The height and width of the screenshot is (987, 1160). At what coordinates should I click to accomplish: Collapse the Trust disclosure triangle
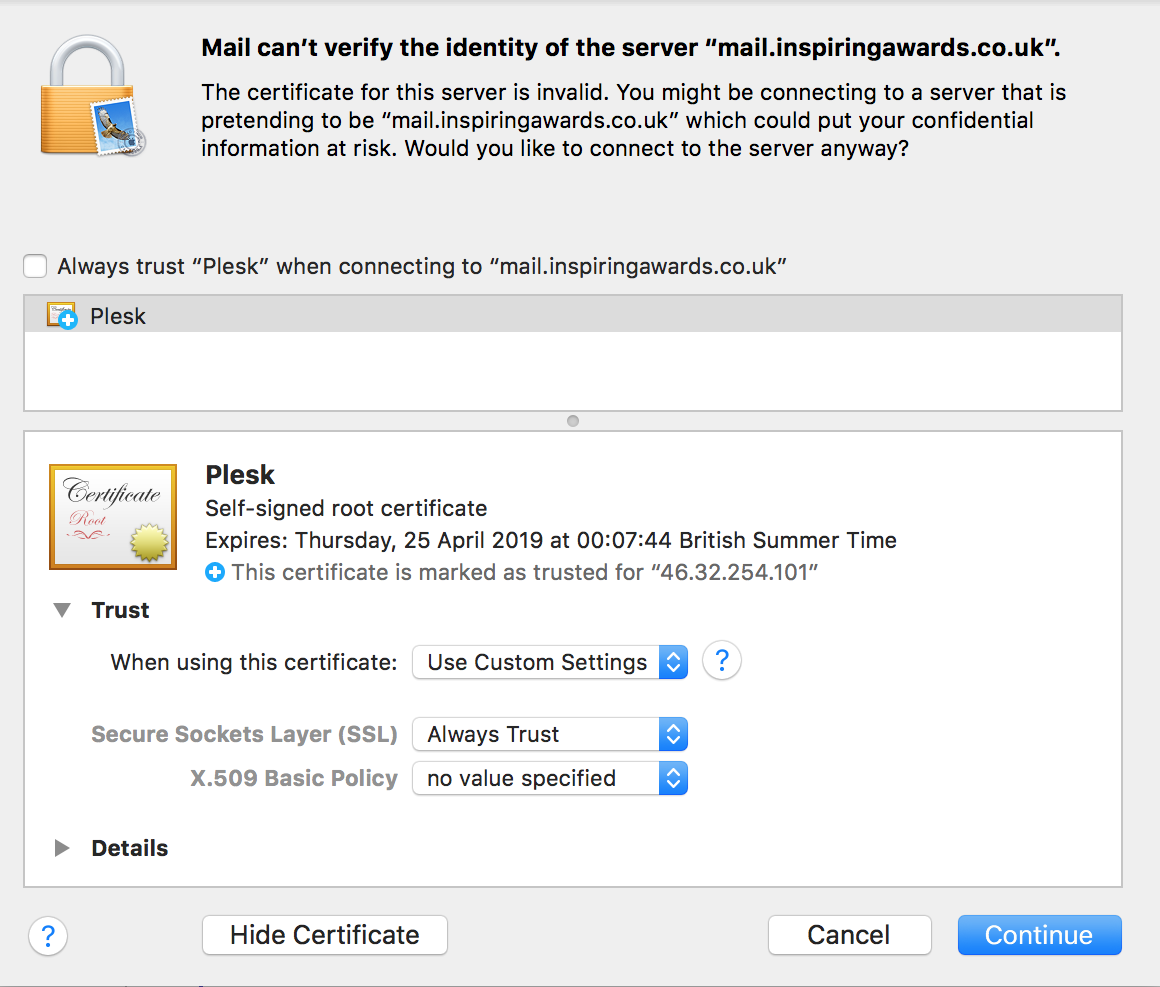pos(62,610)
